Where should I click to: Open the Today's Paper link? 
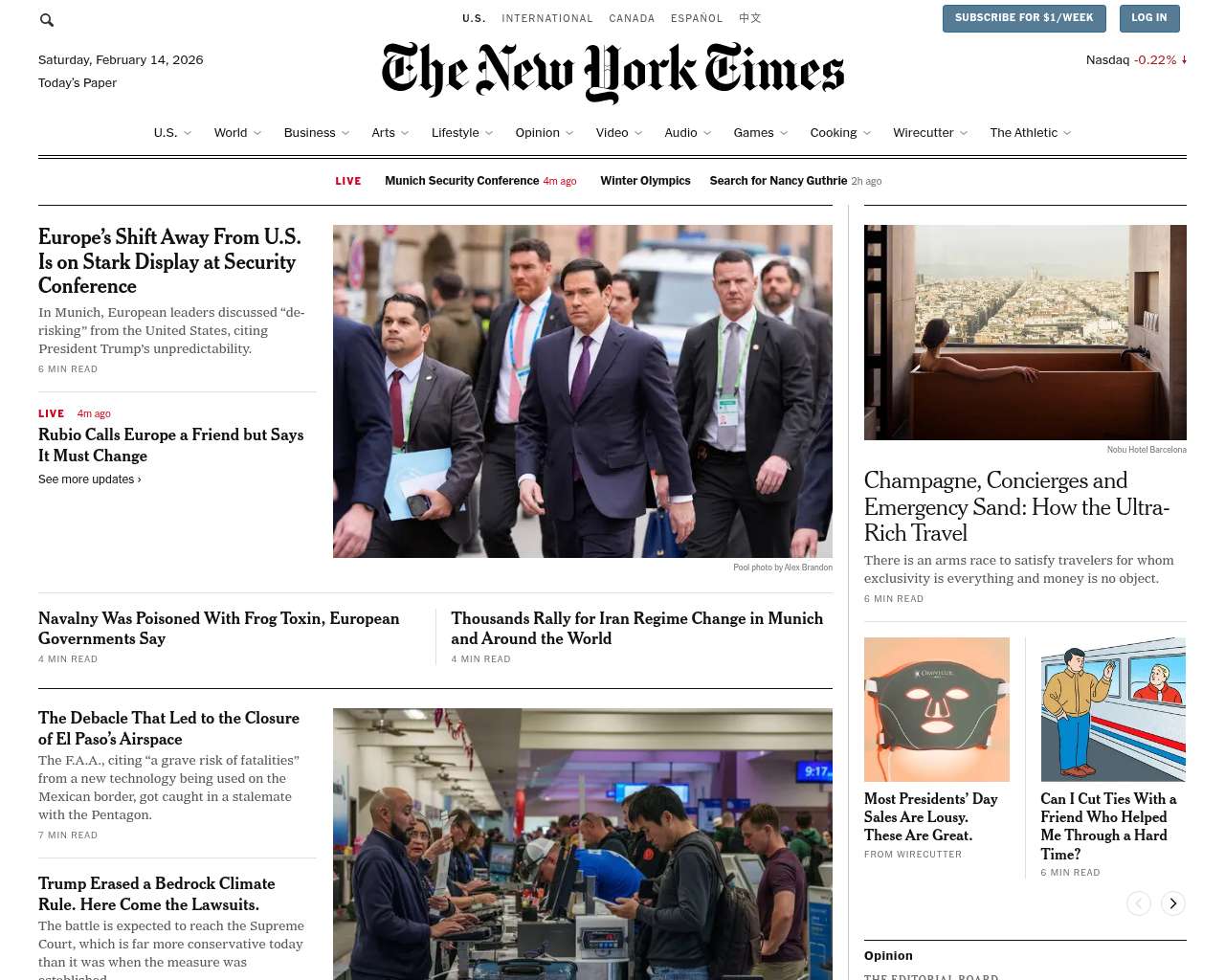pyautogui.click(x=78, y=83)
